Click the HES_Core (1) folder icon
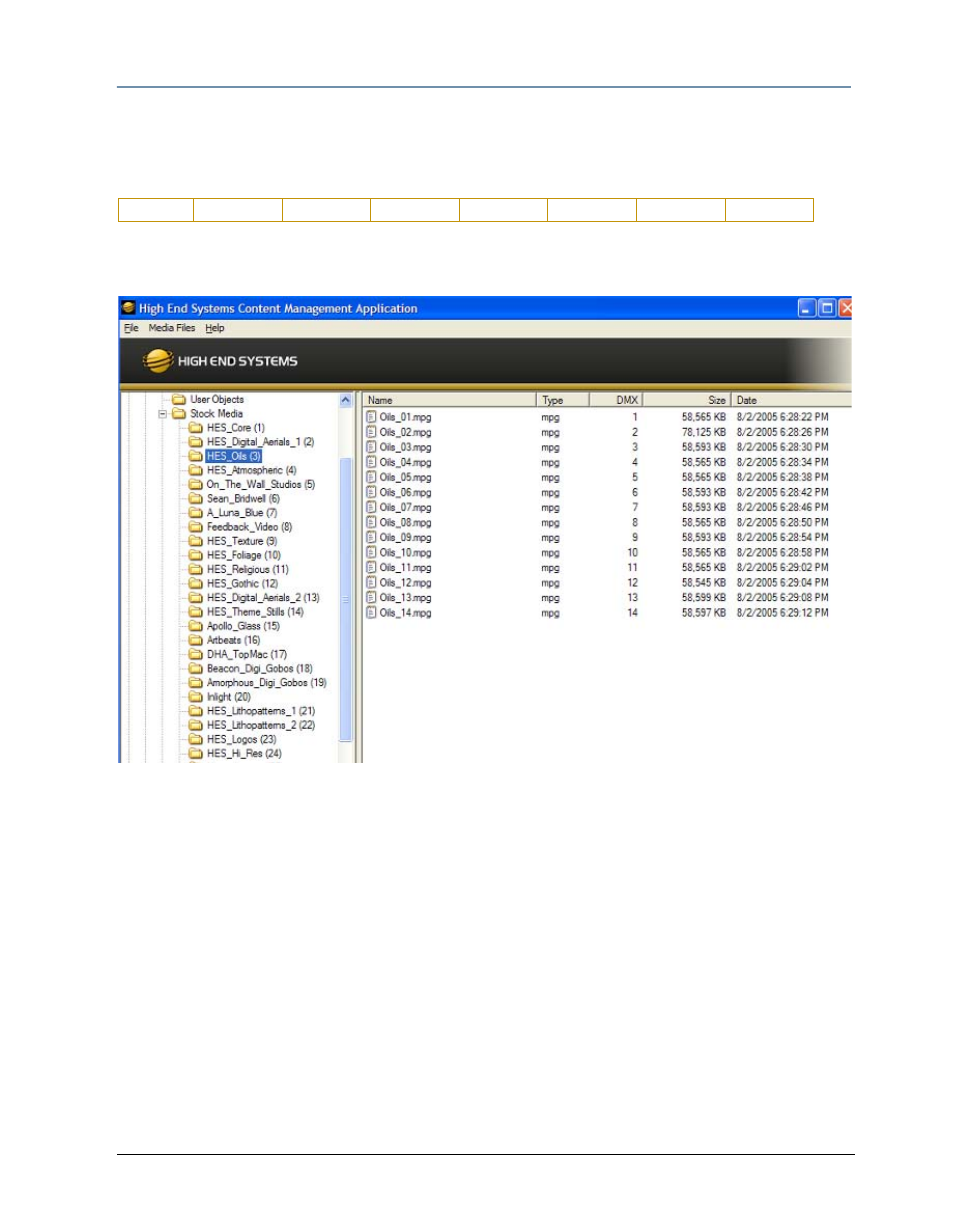Viewport: 954px width, 1227px height. tap(196, 427)
